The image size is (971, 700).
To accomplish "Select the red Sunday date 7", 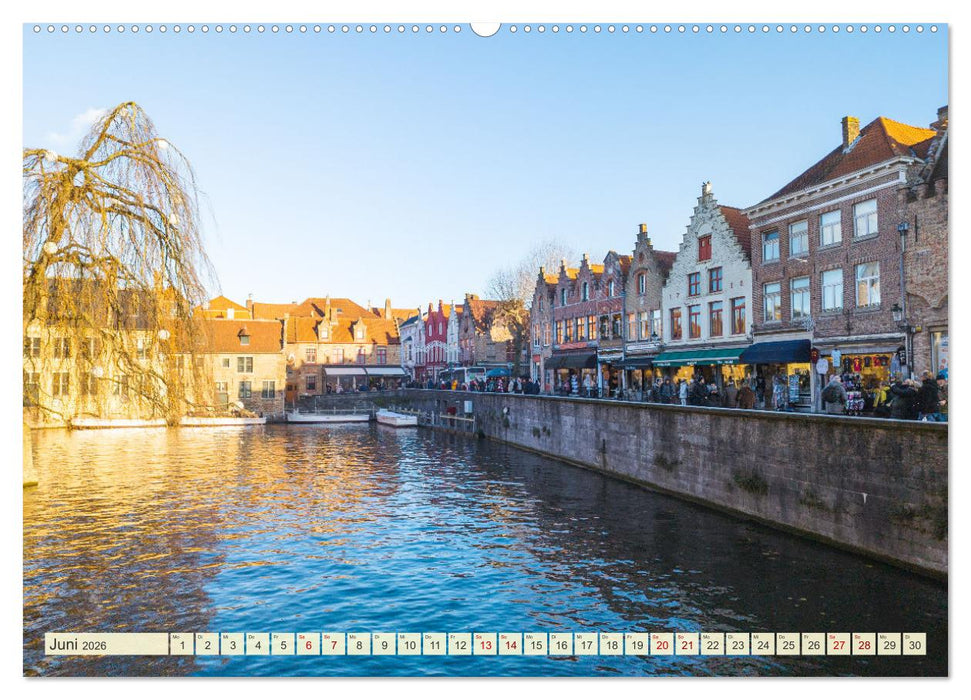I will tap(333, 644).
